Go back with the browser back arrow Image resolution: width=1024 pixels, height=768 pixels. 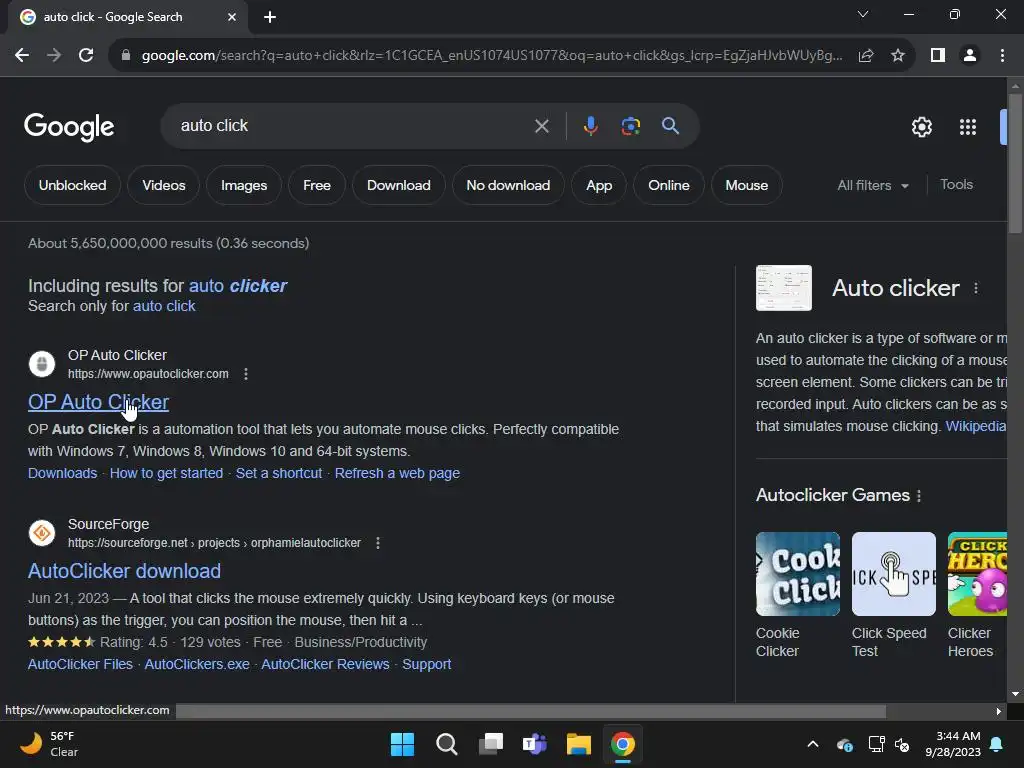pyautogui.click(x=22, y=56)
